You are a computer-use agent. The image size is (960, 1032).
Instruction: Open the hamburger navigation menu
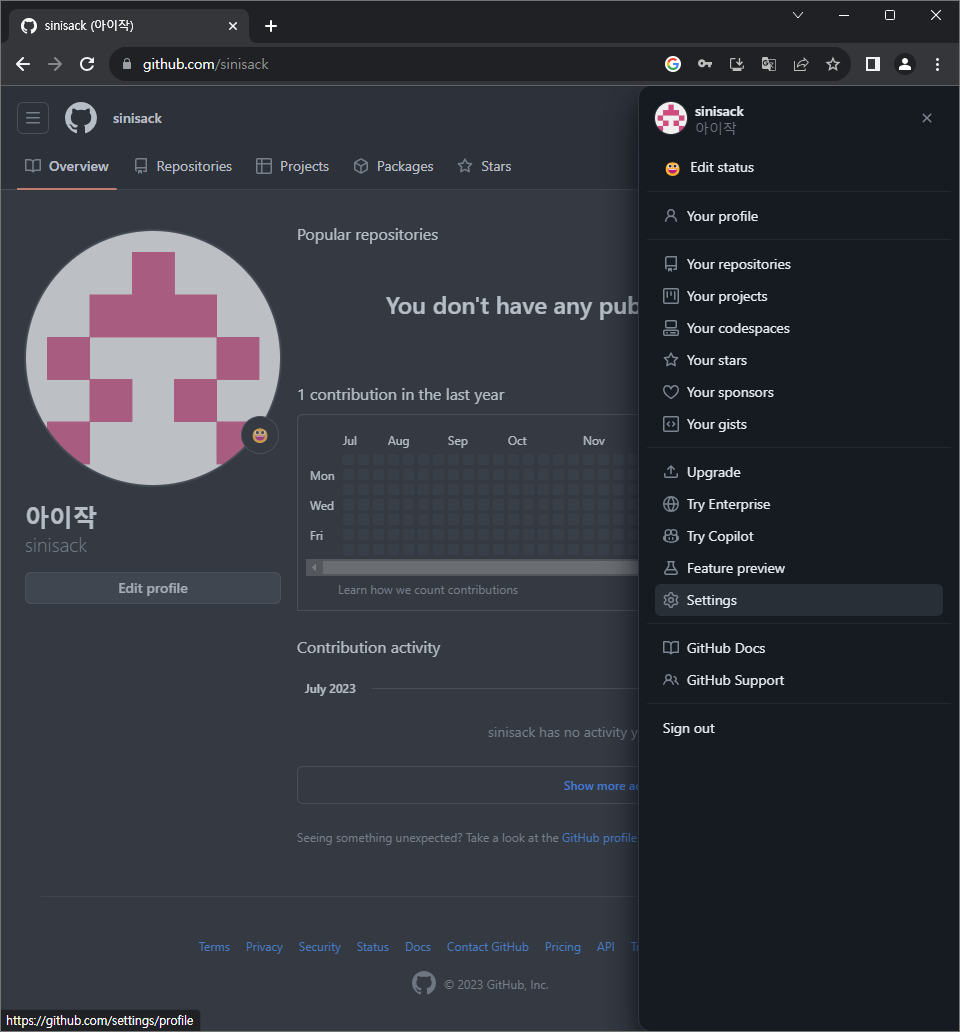point(33,118)
